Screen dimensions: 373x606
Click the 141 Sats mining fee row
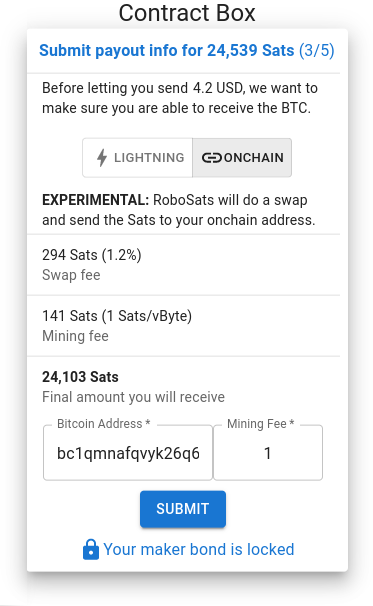183,326
